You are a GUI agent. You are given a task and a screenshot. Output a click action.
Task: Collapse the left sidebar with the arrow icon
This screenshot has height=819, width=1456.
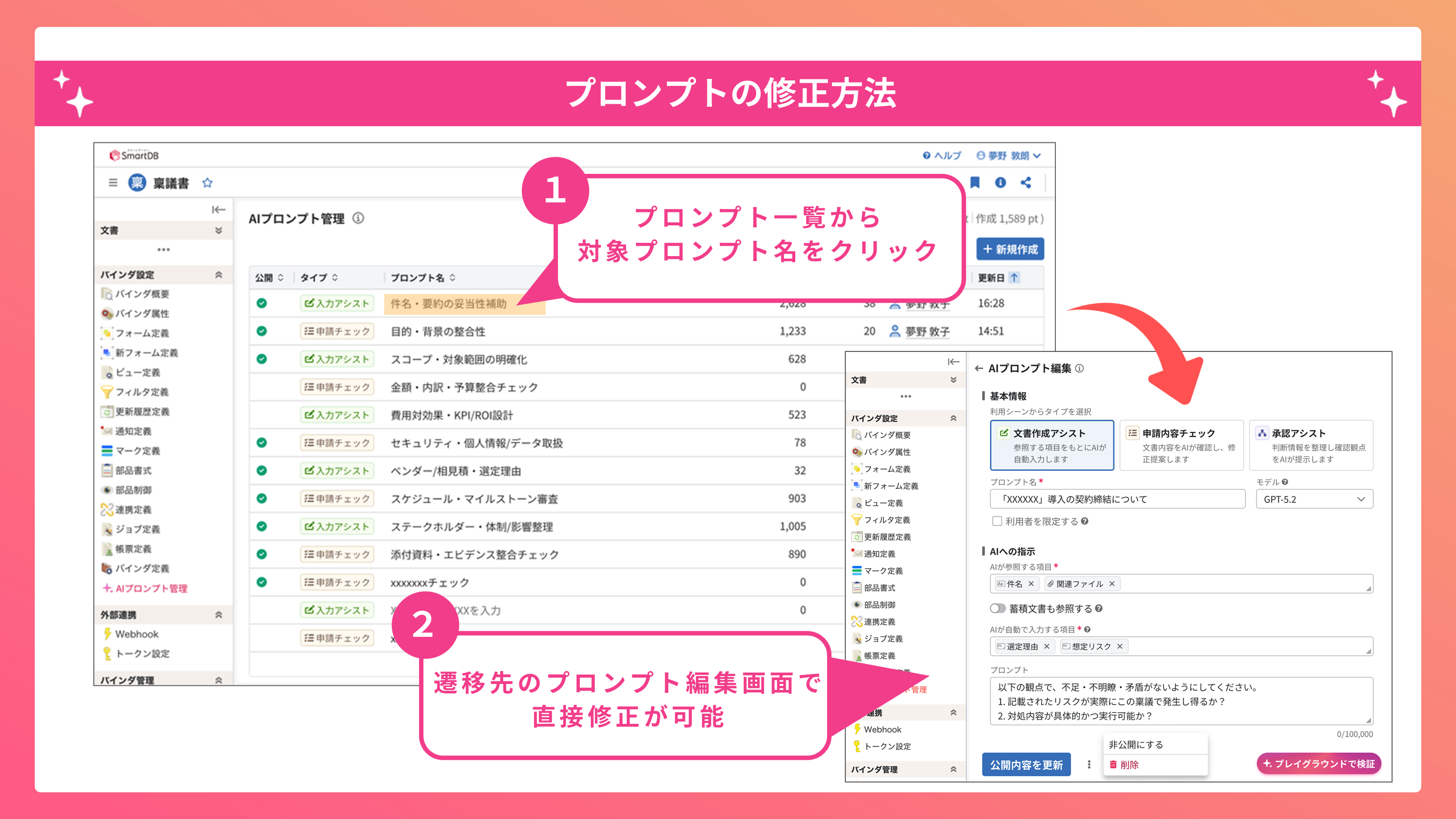click(219, 209)
